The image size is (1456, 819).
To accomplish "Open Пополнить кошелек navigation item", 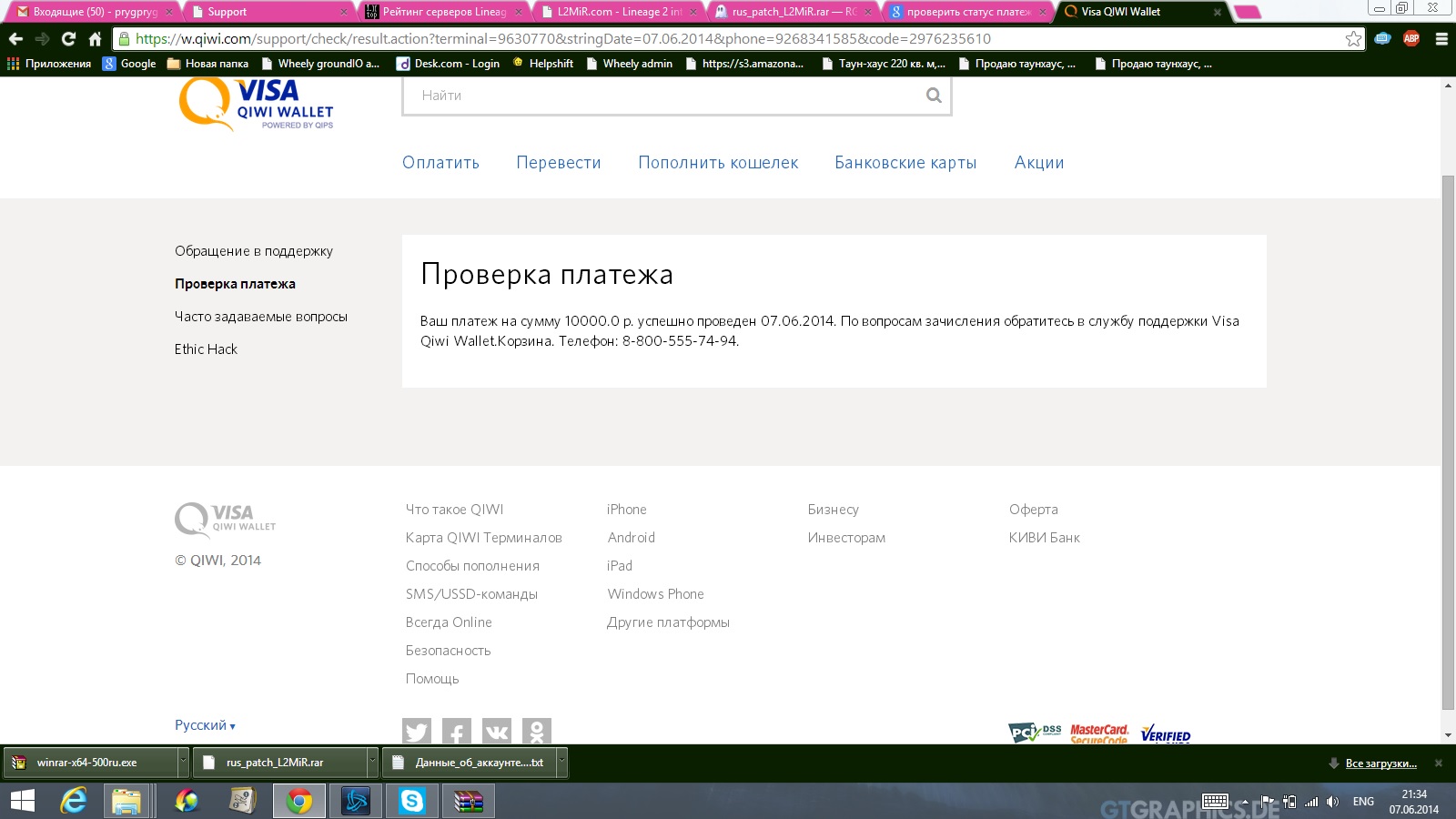I will click(718, 162).
